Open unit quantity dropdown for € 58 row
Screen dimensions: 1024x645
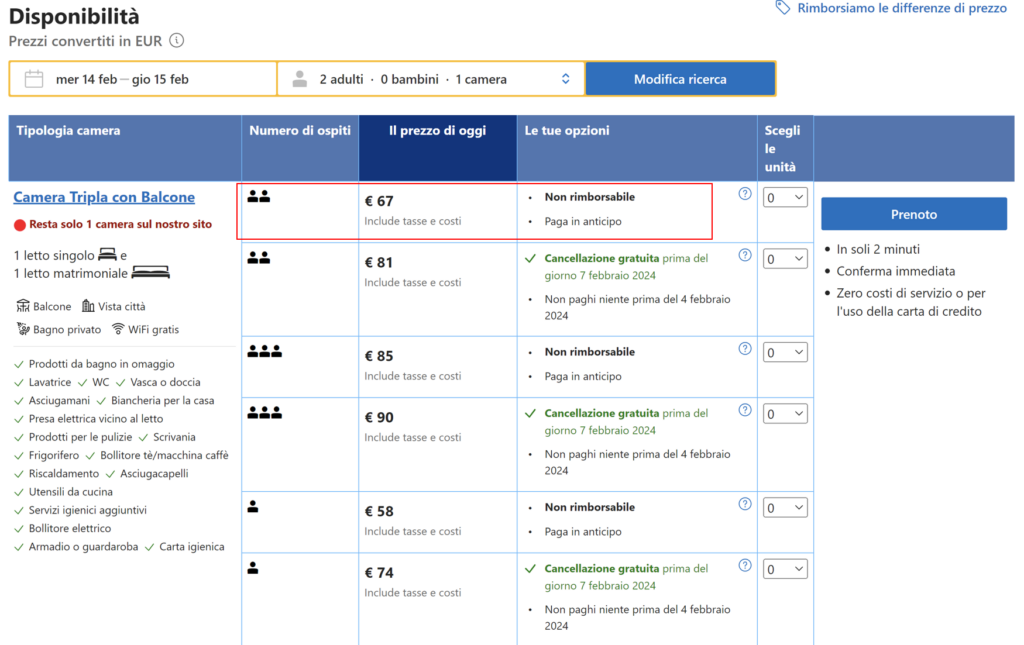pos(785,508)
